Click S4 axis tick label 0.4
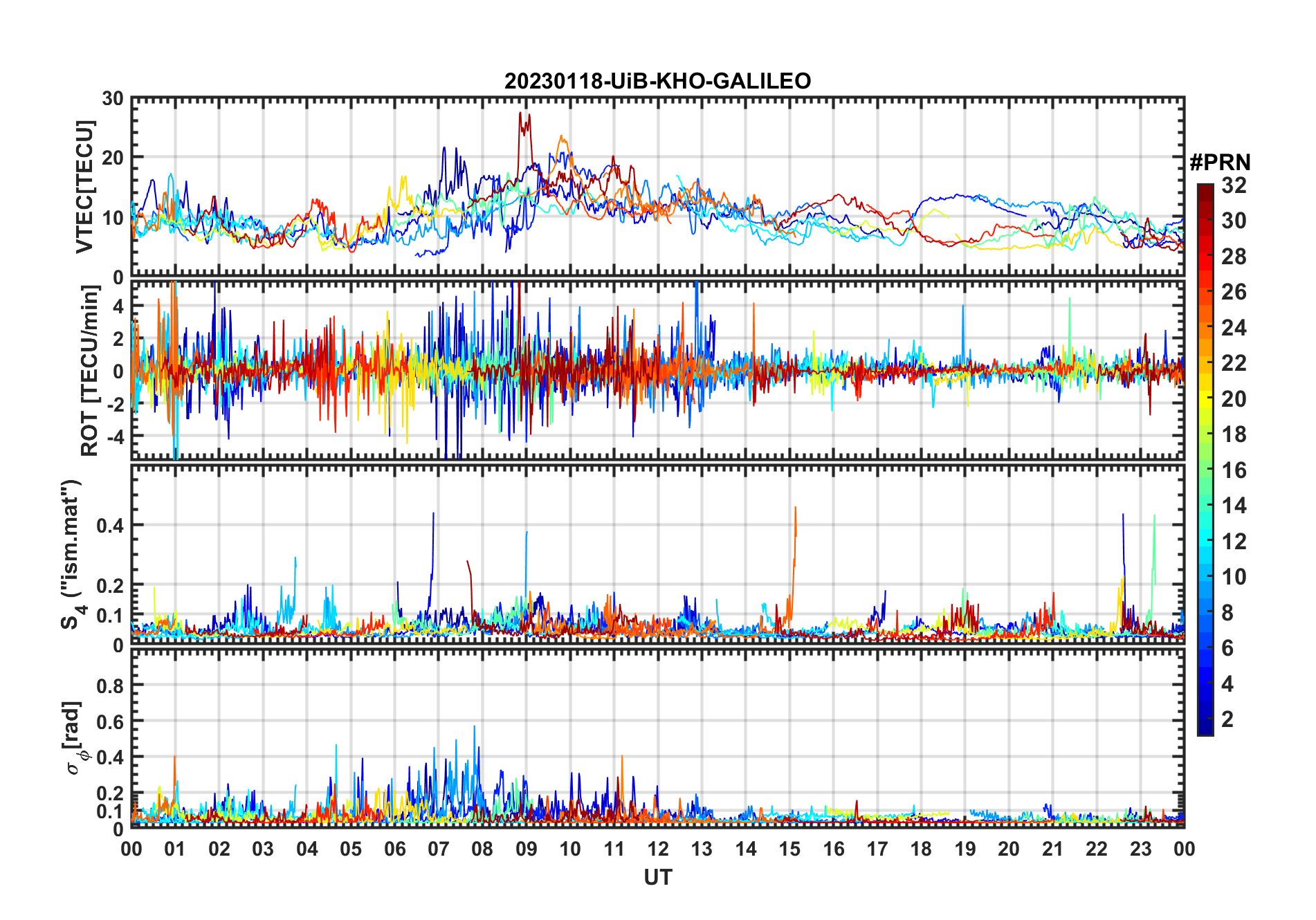This screenshot has height=920, width=1316. (111, 526)
